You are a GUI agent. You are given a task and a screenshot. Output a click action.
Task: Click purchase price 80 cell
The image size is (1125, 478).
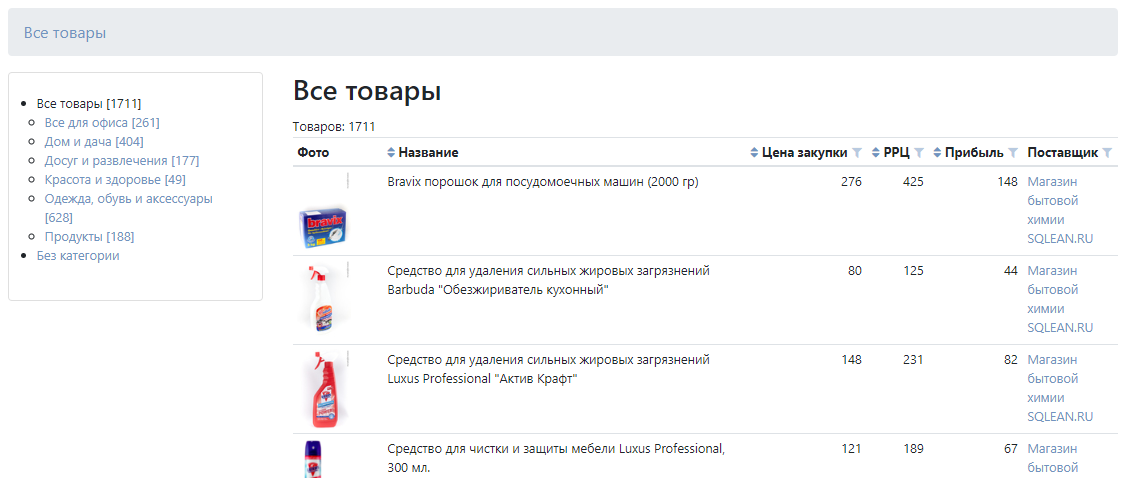click(855, 271)
